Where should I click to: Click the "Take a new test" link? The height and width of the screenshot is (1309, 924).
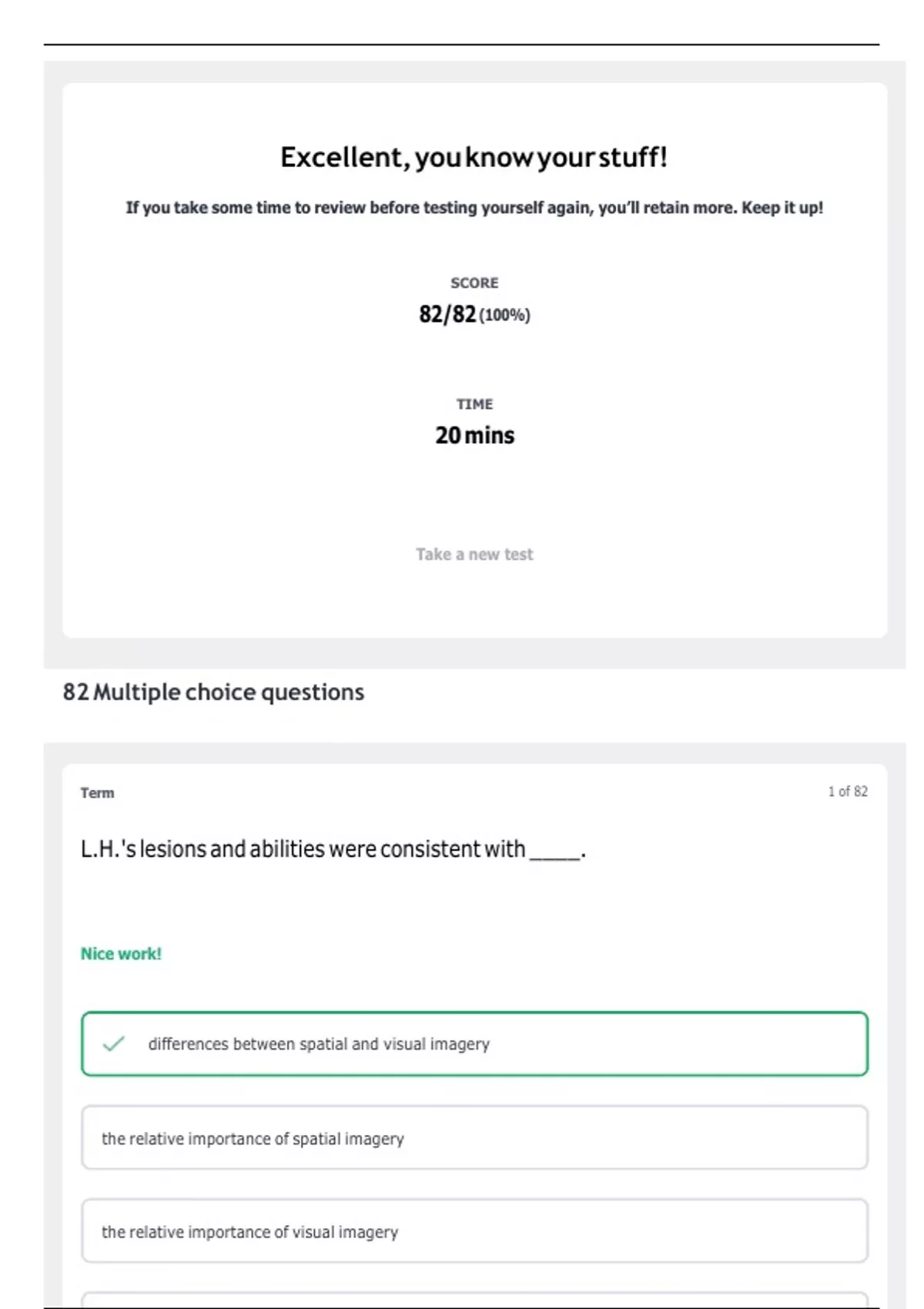(474, 554)
